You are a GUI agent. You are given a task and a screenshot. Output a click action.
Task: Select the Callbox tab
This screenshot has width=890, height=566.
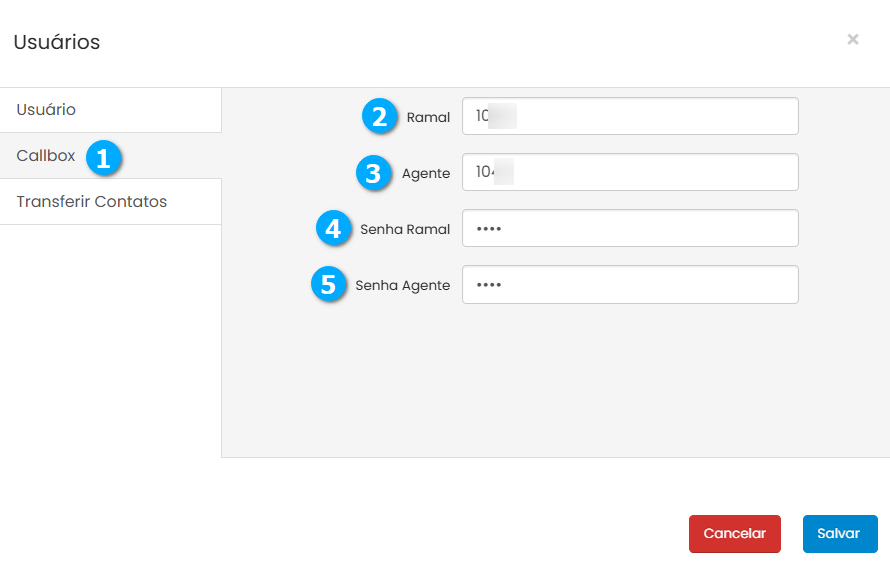tap(46, 156)
